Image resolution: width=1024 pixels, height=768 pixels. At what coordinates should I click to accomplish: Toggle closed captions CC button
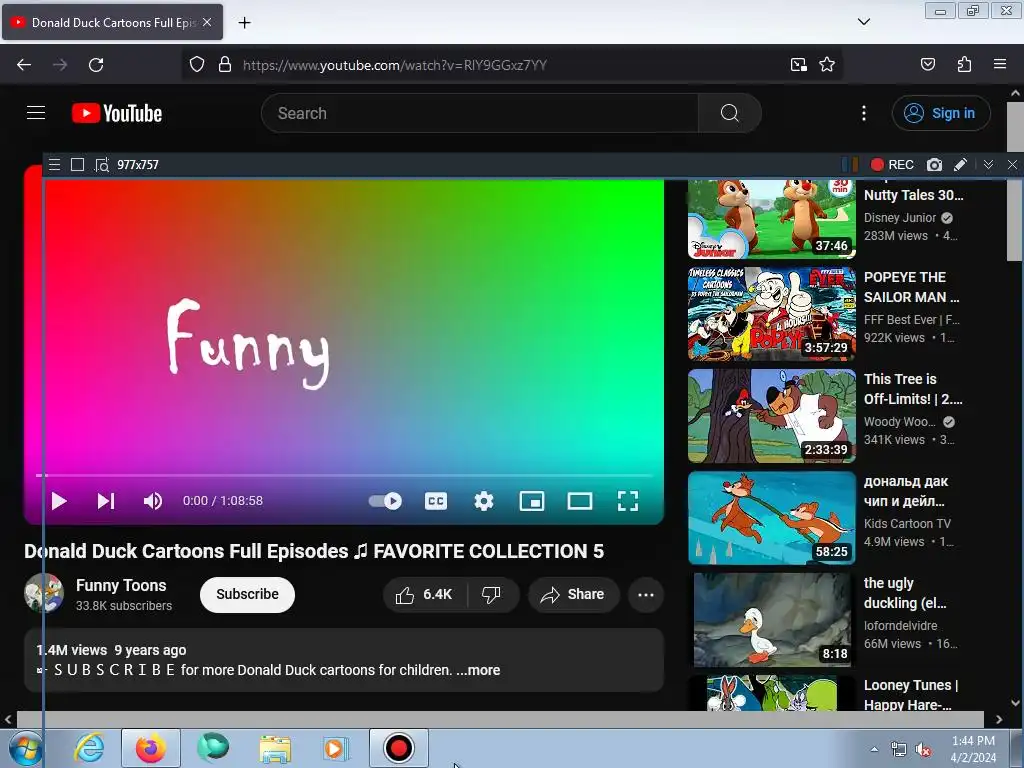[436, 501]
